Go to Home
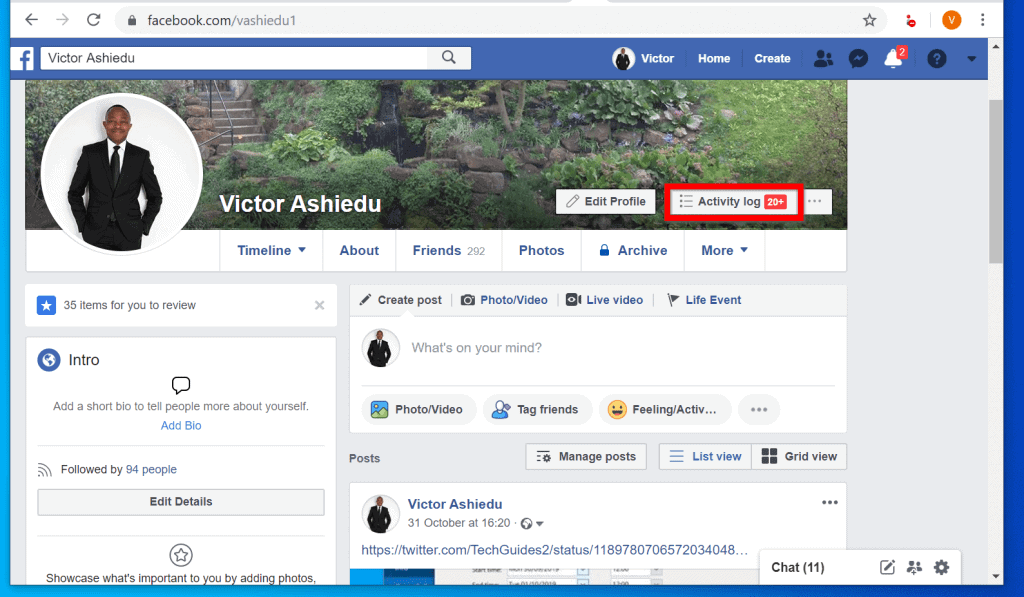Screen dimensions: 1024x597 (x=714, y=59)
